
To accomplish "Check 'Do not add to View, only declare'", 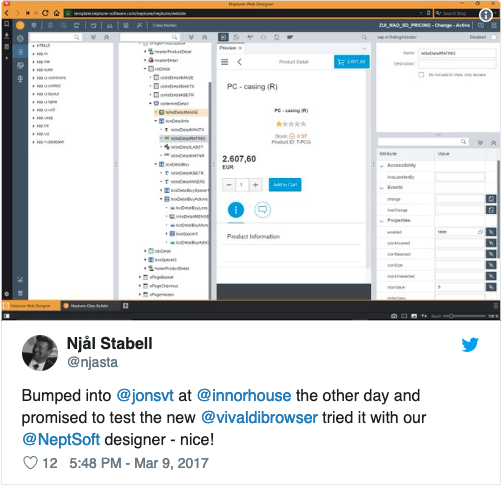I will point(421,75).
